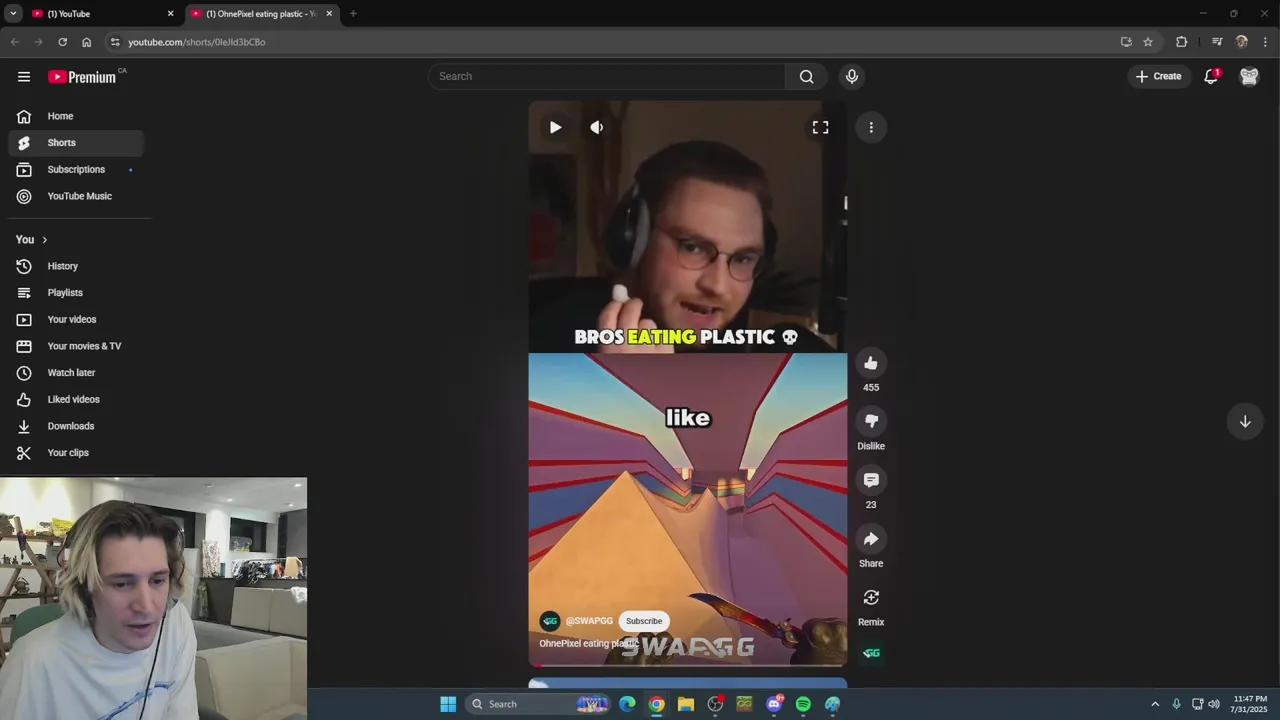
Task: Click the YouTube Premium logo
Action: tap(83, 77)
